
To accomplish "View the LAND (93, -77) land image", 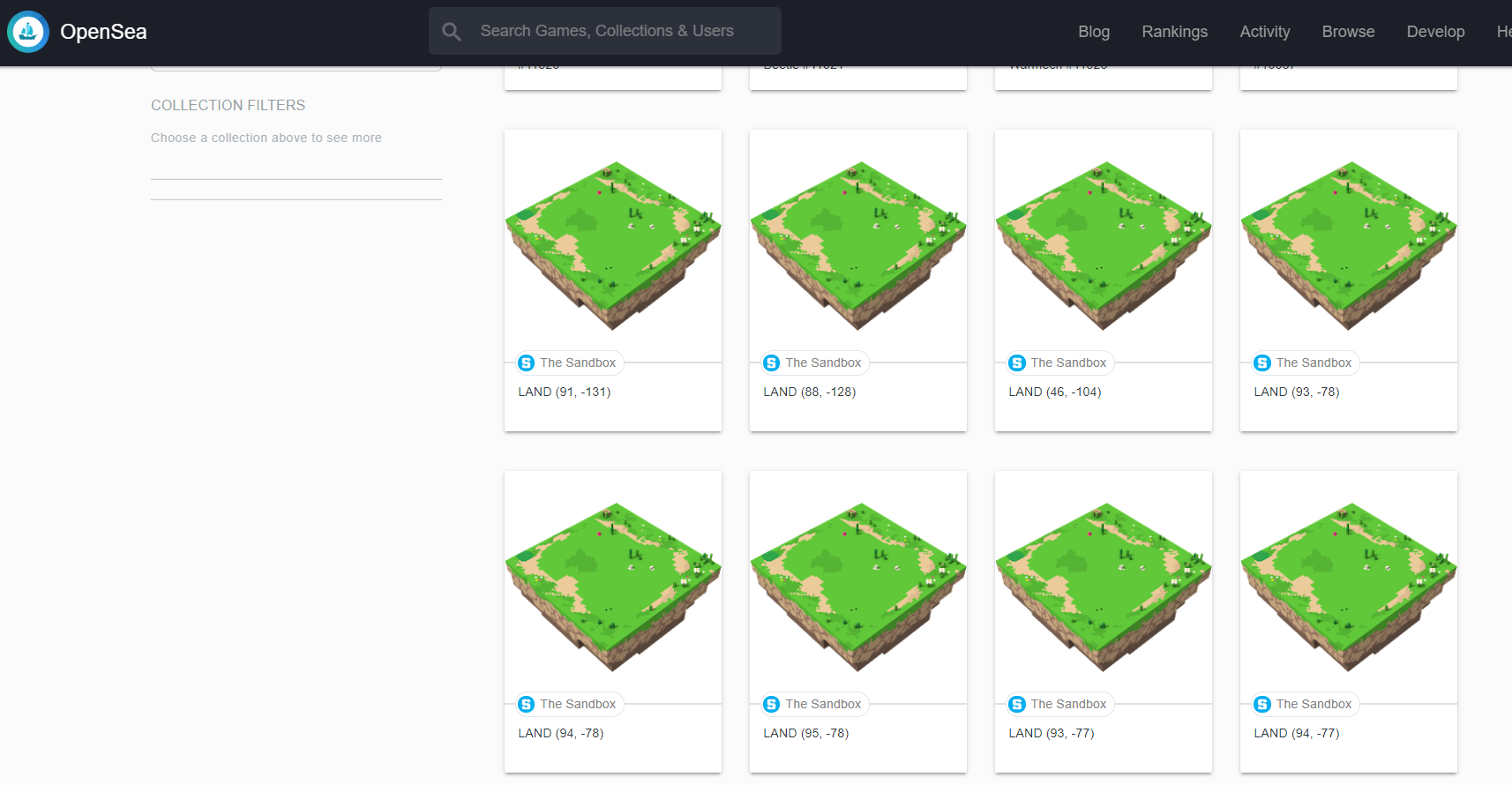I will [1104, 587].
